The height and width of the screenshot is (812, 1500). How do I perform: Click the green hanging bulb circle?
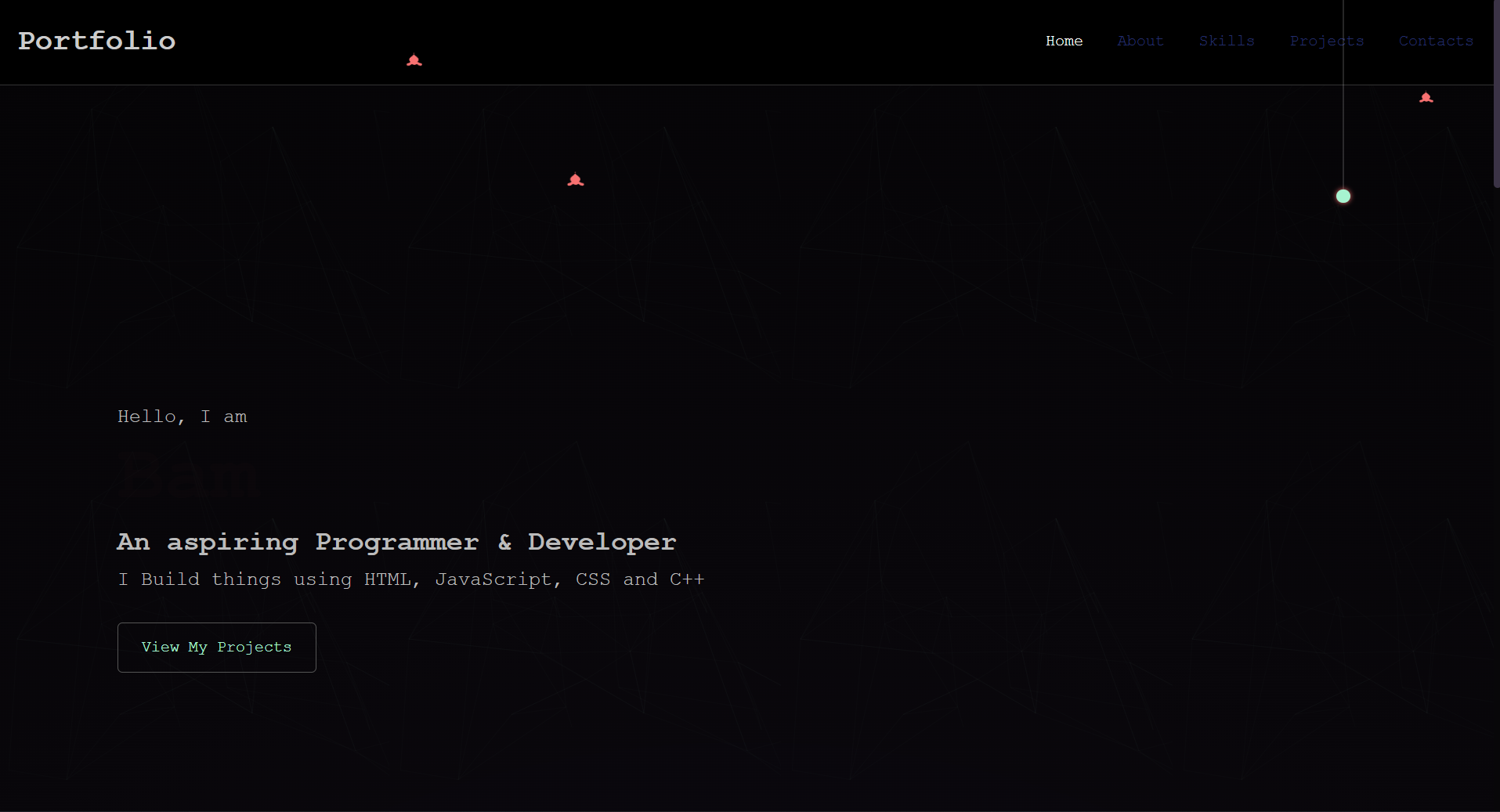1343,196
